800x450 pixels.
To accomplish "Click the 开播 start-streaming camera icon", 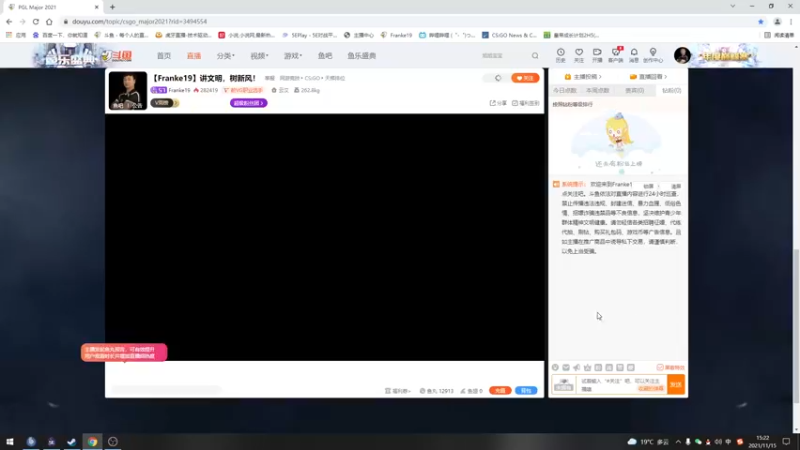I will click(x=597, y=55).
